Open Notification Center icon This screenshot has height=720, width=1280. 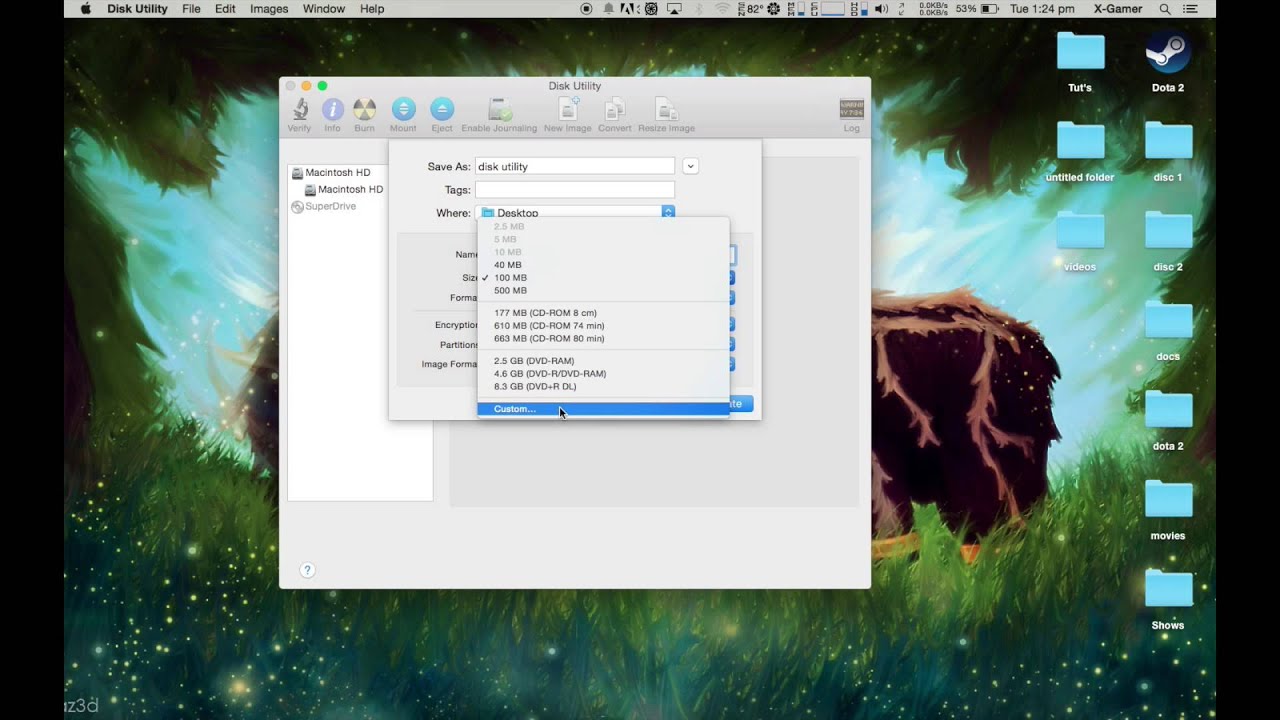click(x=1190, y=9)
